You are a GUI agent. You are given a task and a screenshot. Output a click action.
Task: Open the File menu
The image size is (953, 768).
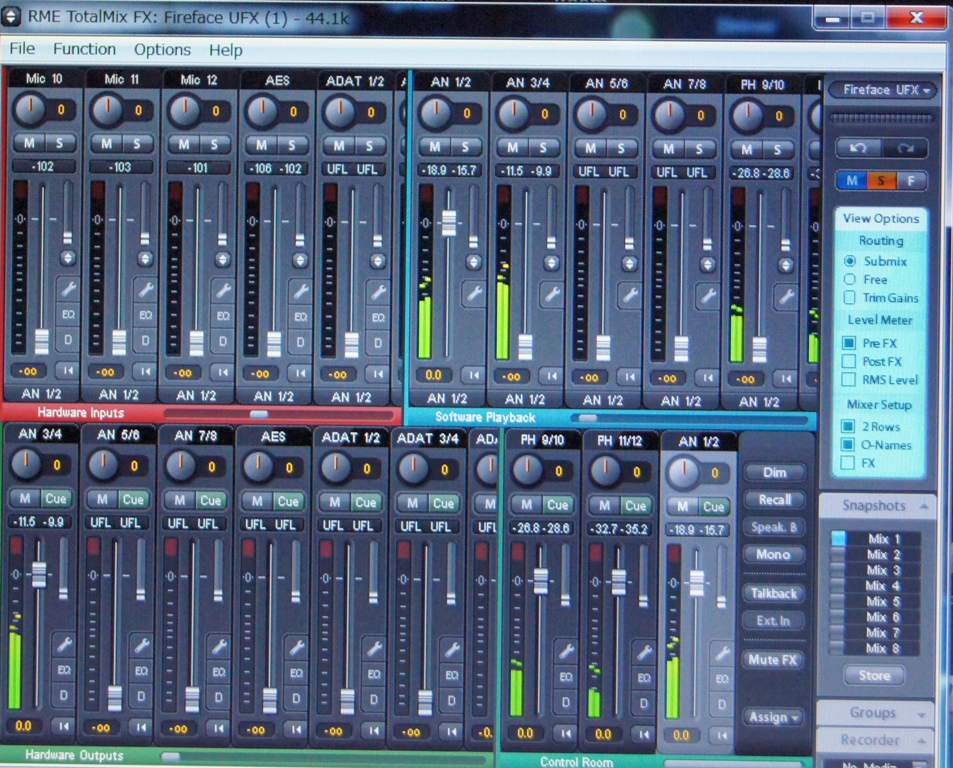point(22,49)
